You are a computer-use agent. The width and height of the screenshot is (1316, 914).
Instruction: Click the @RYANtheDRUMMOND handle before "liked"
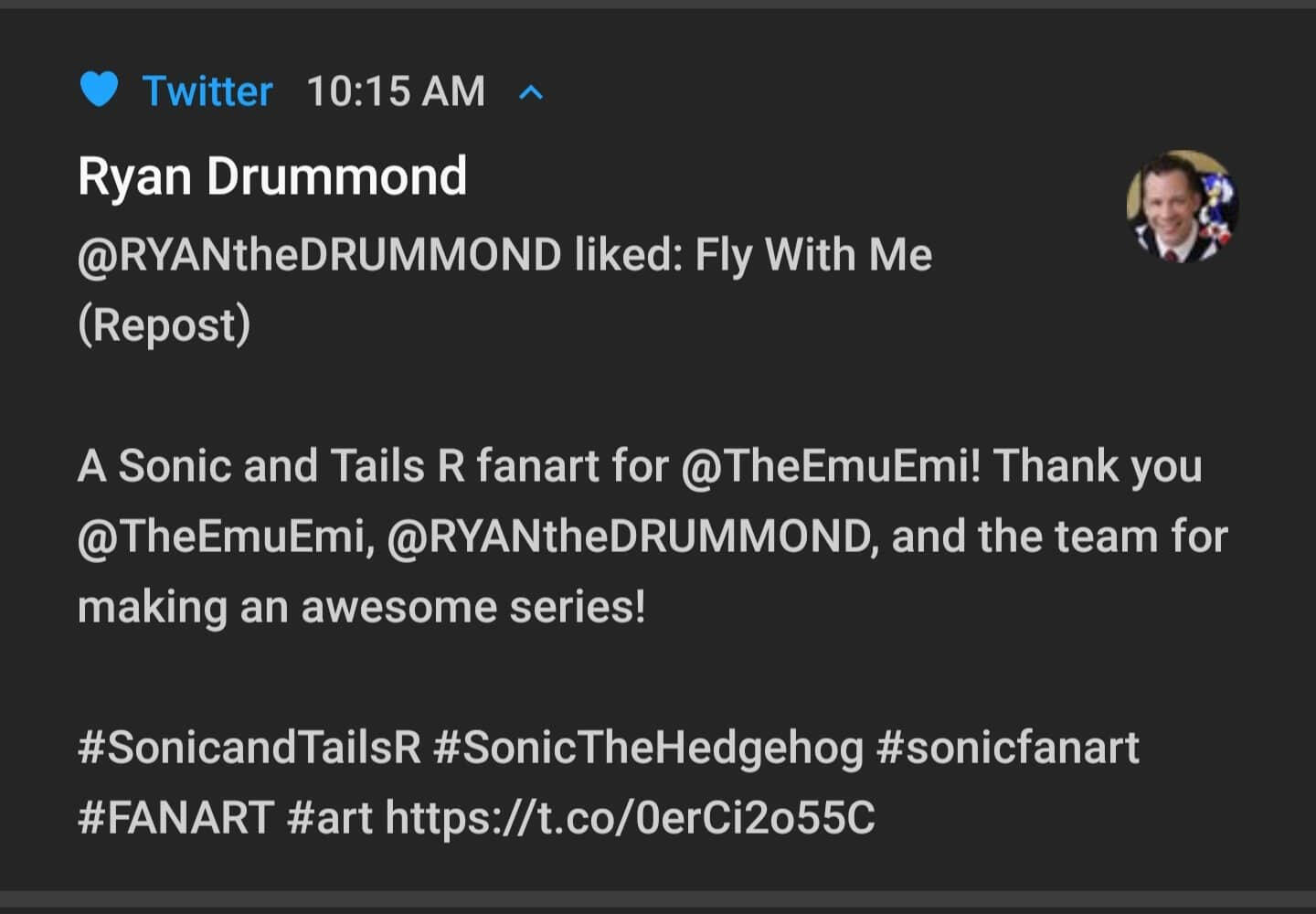tap(319, 255)
